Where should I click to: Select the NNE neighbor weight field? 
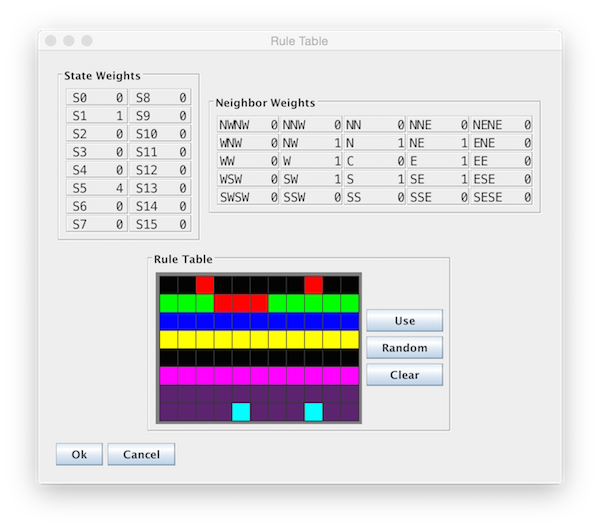[x=438, y=124]
